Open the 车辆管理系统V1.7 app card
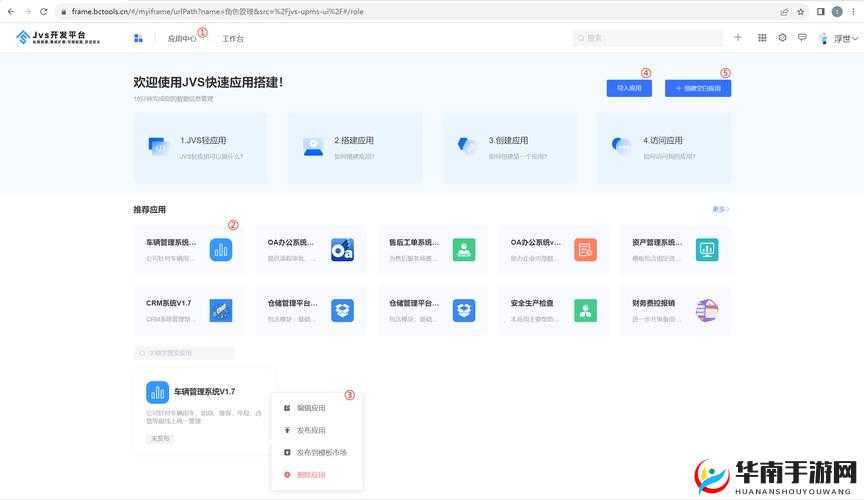The image size is (864, 500). point(204,411)
